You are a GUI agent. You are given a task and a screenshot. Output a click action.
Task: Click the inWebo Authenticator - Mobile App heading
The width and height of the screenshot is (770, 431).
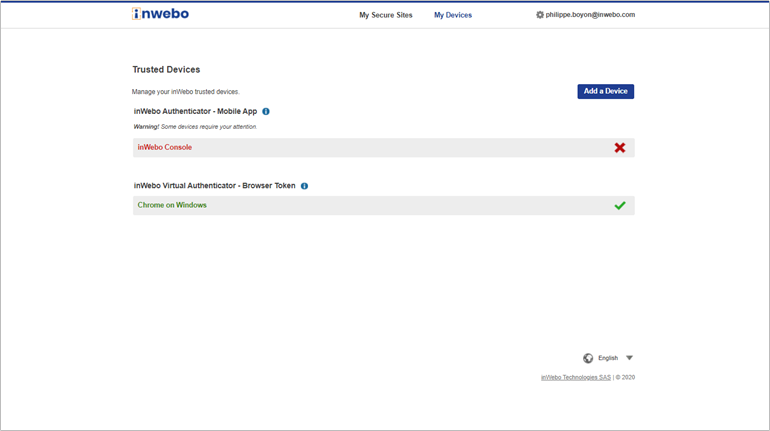[195, 111]
